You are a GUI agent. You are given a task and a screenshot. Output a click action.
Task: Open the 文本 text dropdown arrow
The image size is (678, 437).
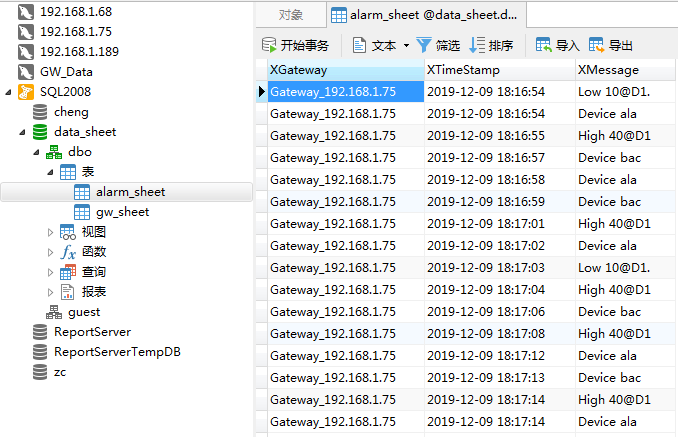406,45
